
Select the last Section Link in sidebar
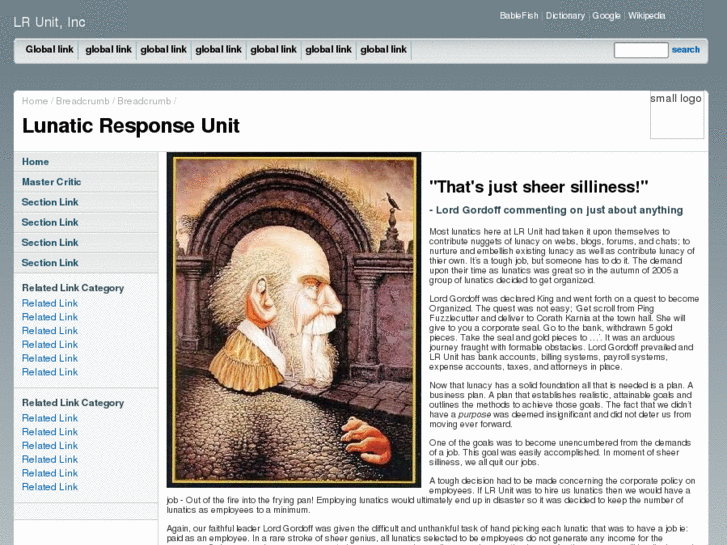point(50,263)
